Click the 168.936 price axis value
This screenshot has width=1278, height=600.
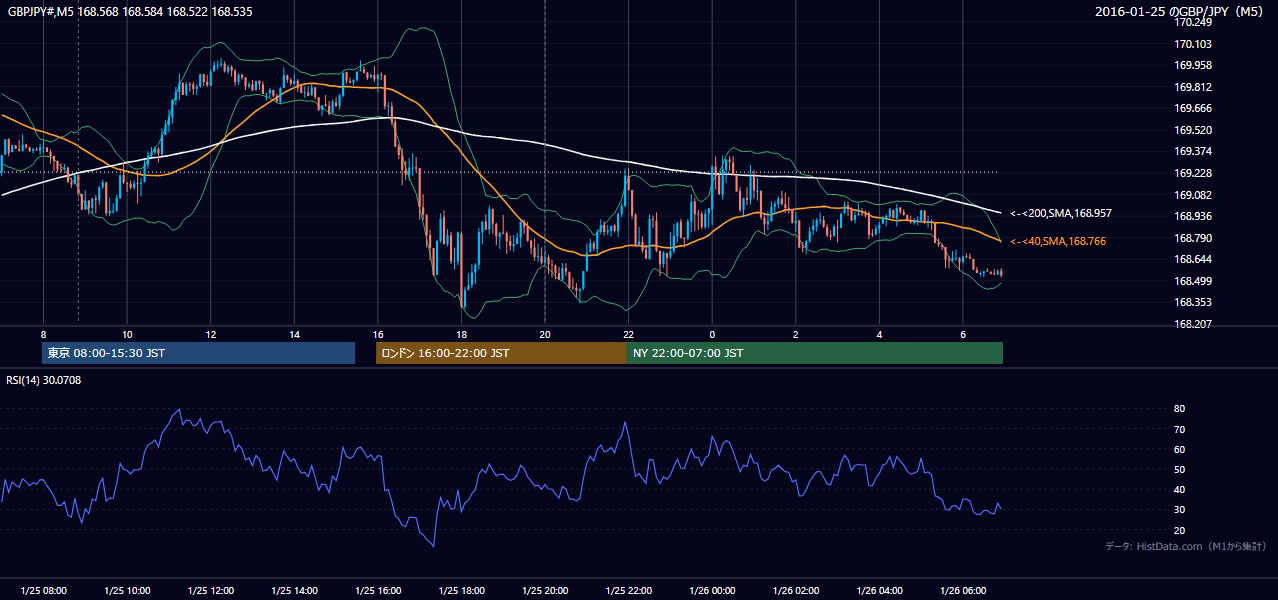[1192, 216]
